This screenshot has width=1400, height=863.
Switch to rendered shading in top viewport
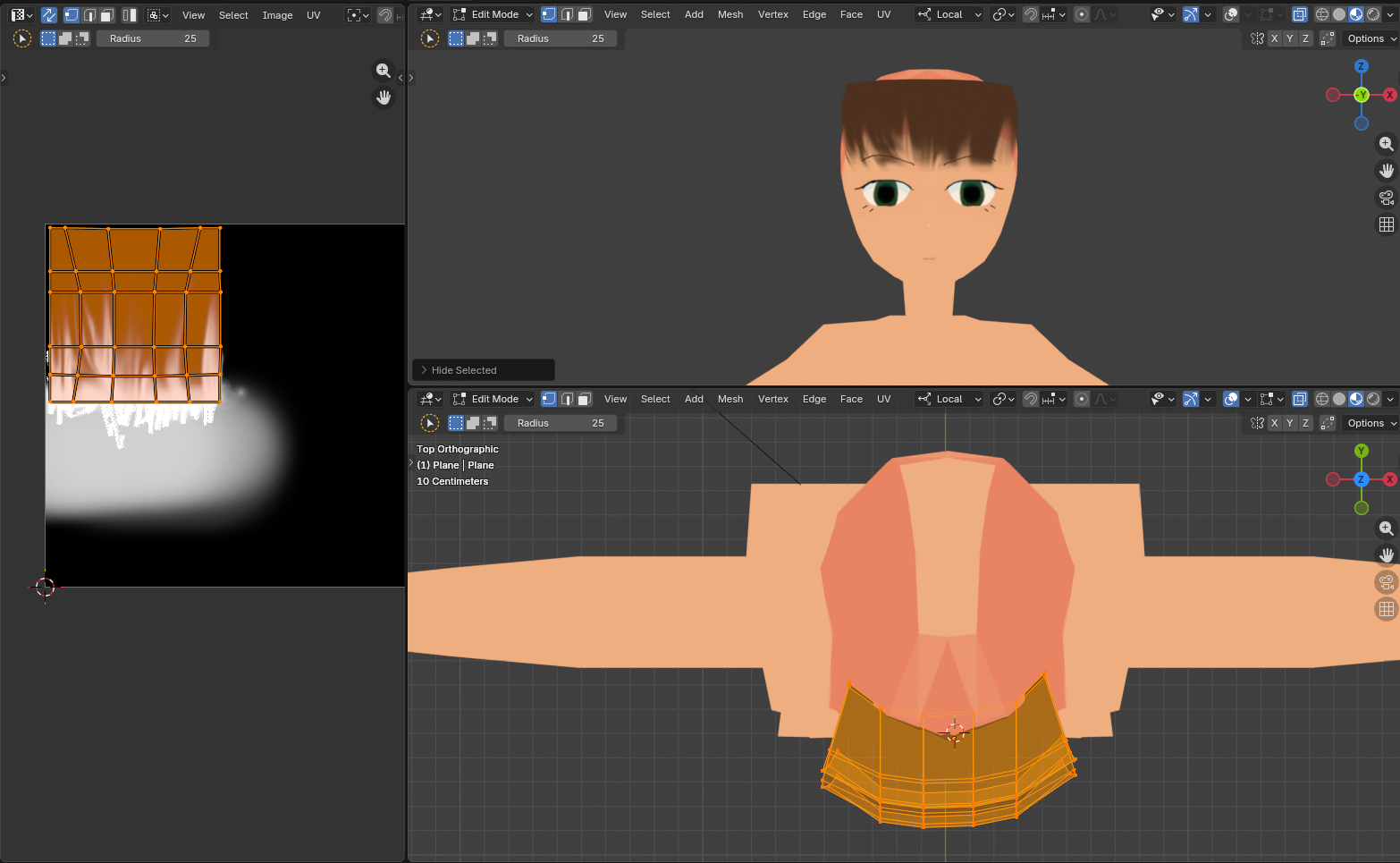tap(1373, 14)
